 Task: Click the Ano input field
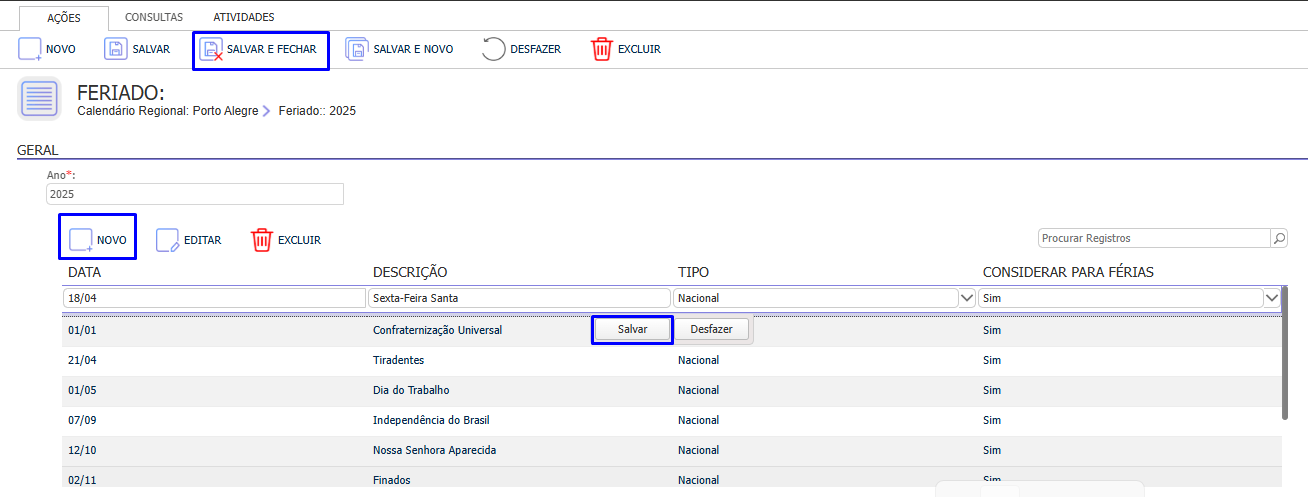pos(195,194)
